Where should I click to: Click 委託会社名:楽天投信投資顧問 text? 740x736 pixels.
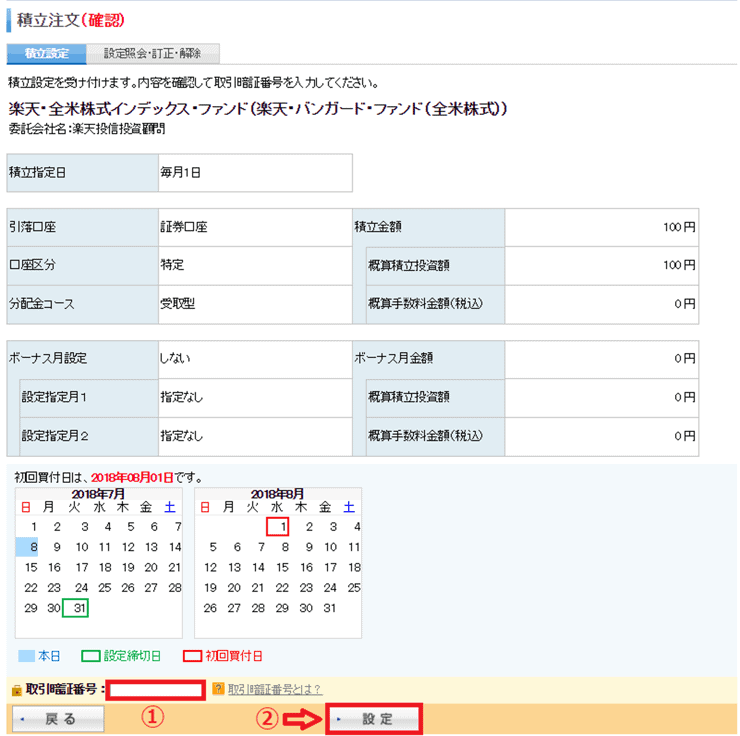point(87,129)
